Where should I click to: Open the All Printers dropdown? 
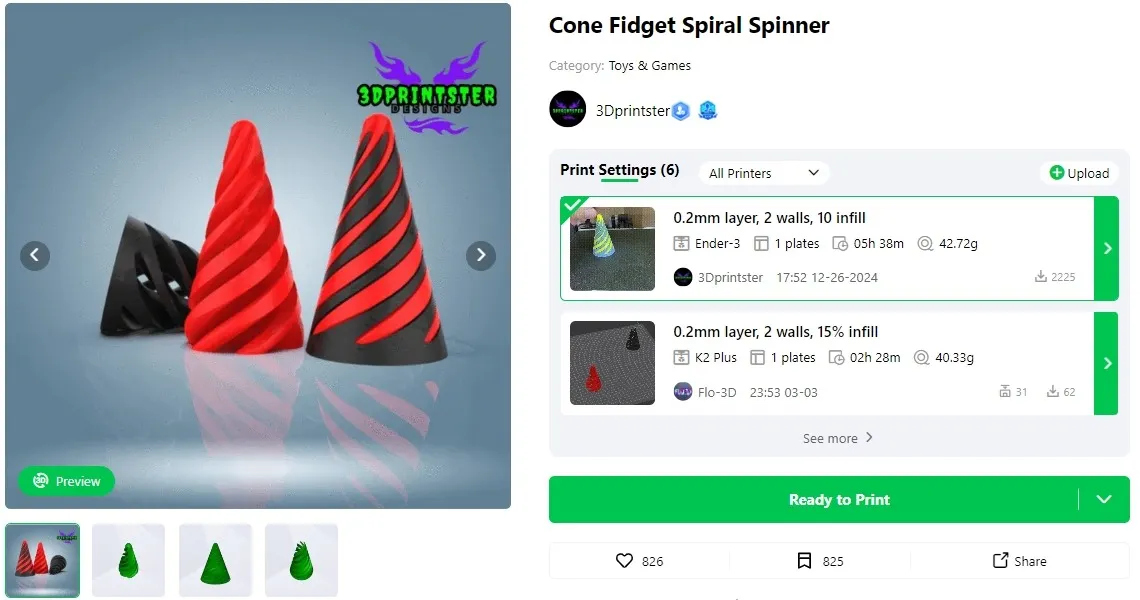(x=763, y=173)
